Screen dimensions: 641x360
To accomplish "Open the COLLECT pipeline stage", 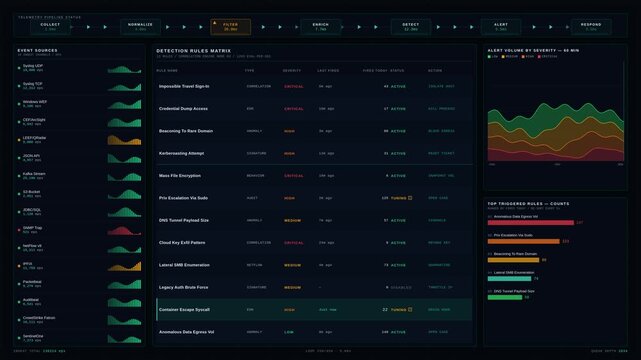I will tap(50, 27).
